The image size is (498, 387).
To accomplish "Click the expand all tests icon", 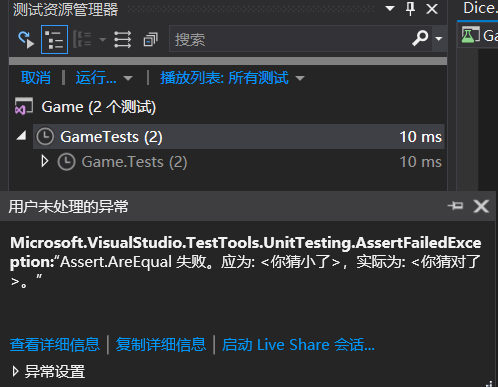I will 122,39.
